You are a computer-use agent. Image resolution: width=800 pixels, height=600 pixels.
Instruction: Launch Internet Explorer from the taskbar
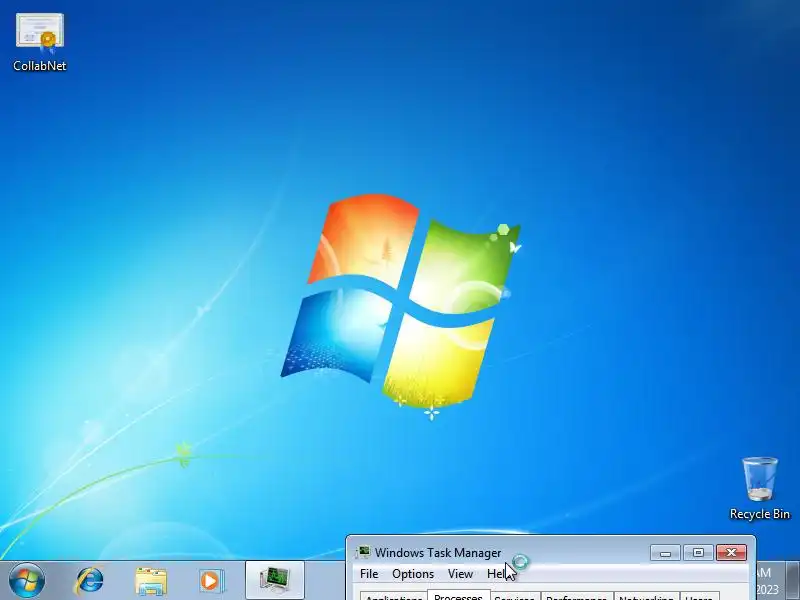click(x=89, y=581)
